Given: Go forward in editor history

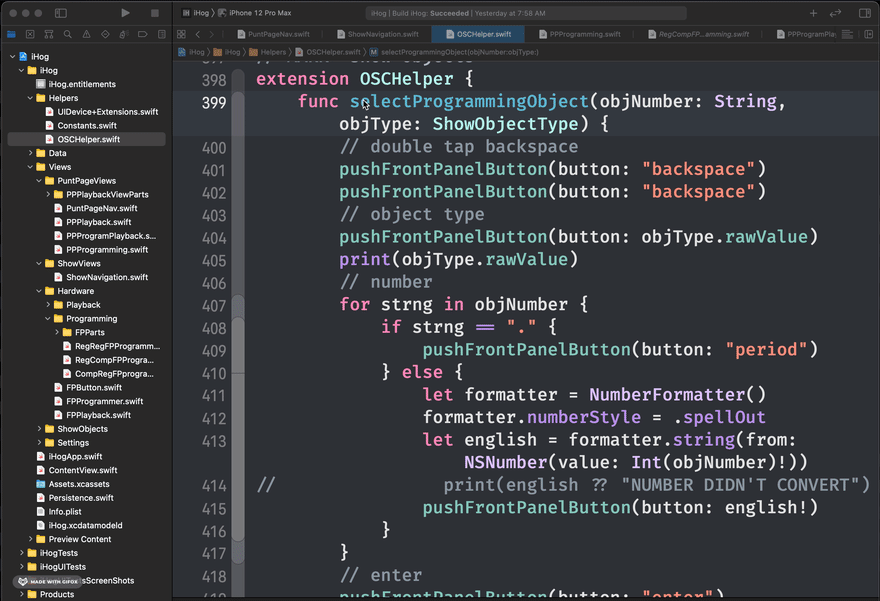Looking at the screenshot, I should click(x=212, y=34).
